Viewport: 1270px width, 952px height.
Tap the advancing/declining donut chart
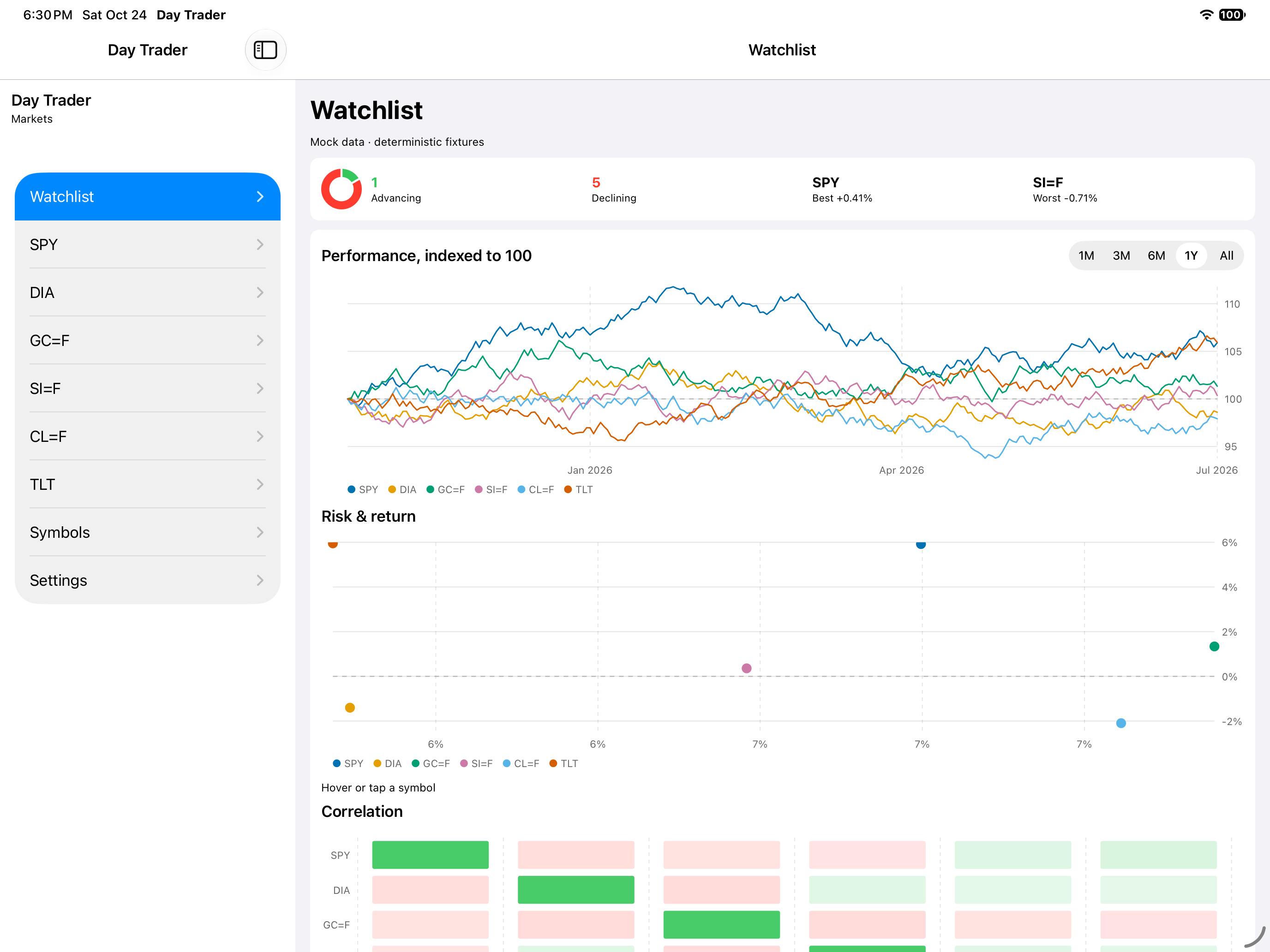click(x=341, y=189)
